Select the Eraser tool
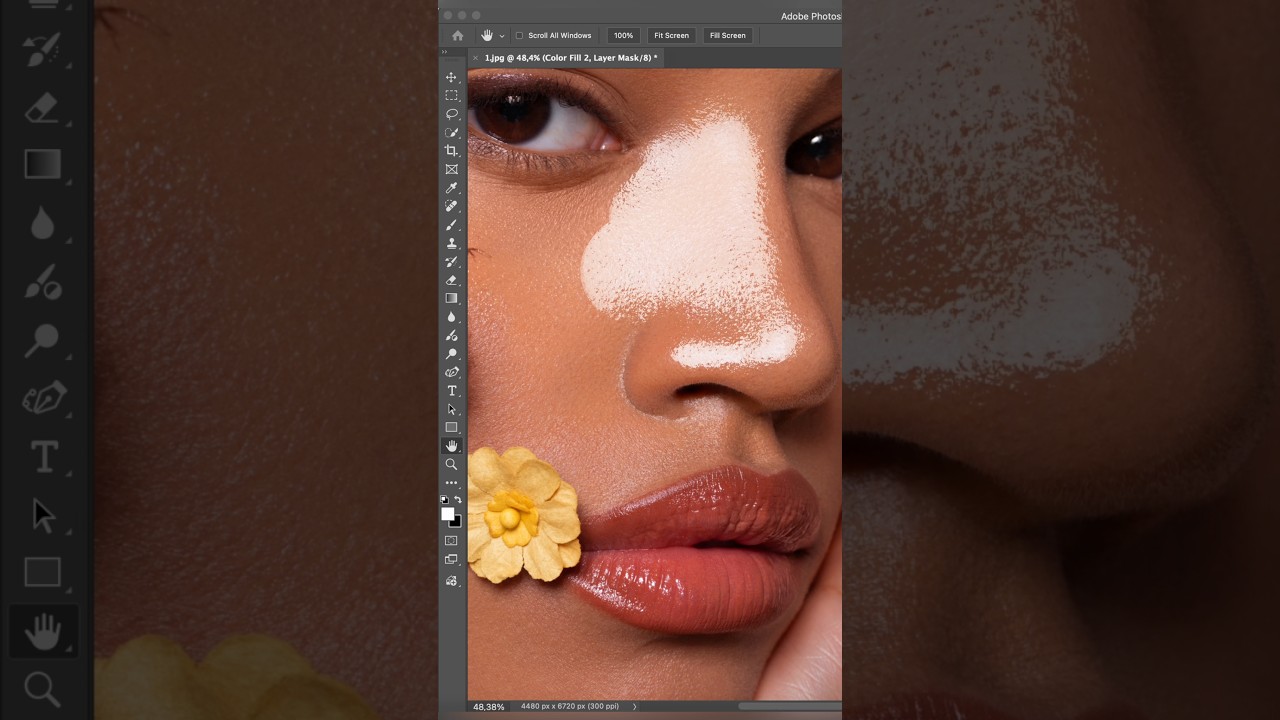This screenshot has height=720, width=1280. click(x=451, y=280)
